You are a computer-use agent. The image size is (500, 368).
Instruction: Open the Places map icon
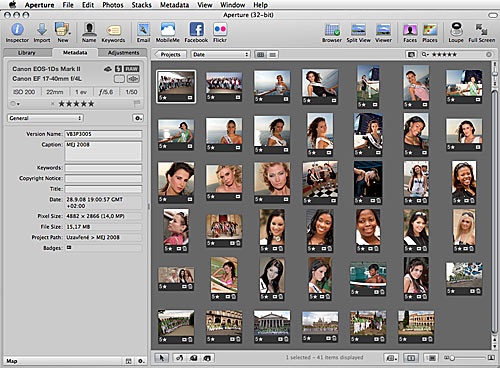[x=430, y=30]
